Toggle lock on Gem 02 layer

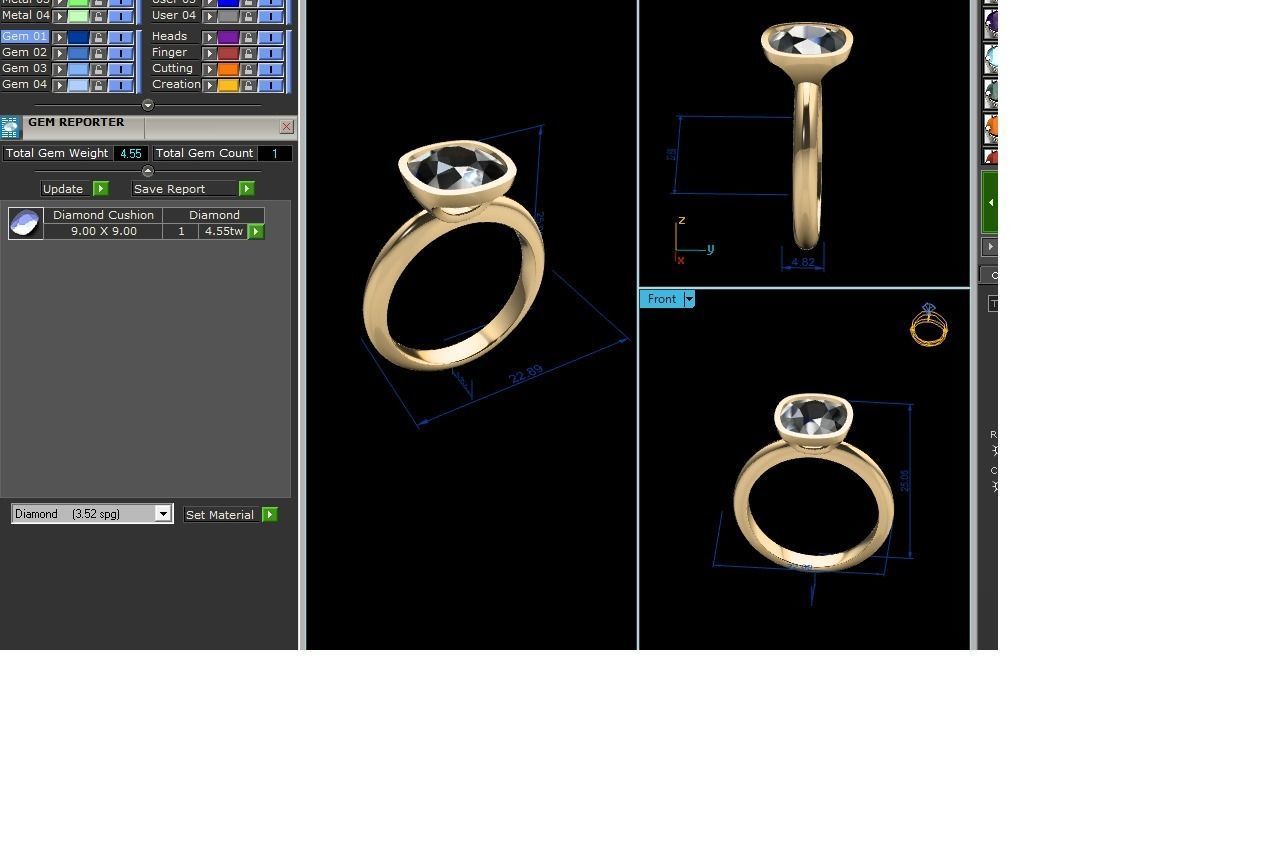pyautogui.click(x=98, y=53)
